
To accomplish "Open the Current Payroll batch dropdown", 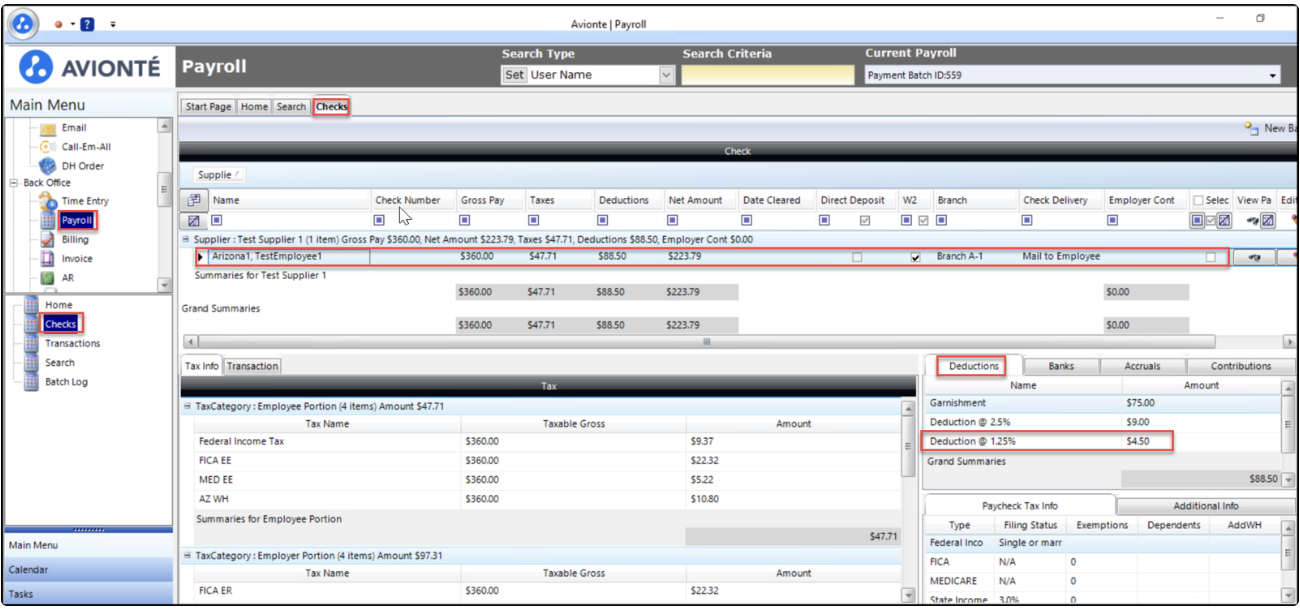I will point(1273,75).
